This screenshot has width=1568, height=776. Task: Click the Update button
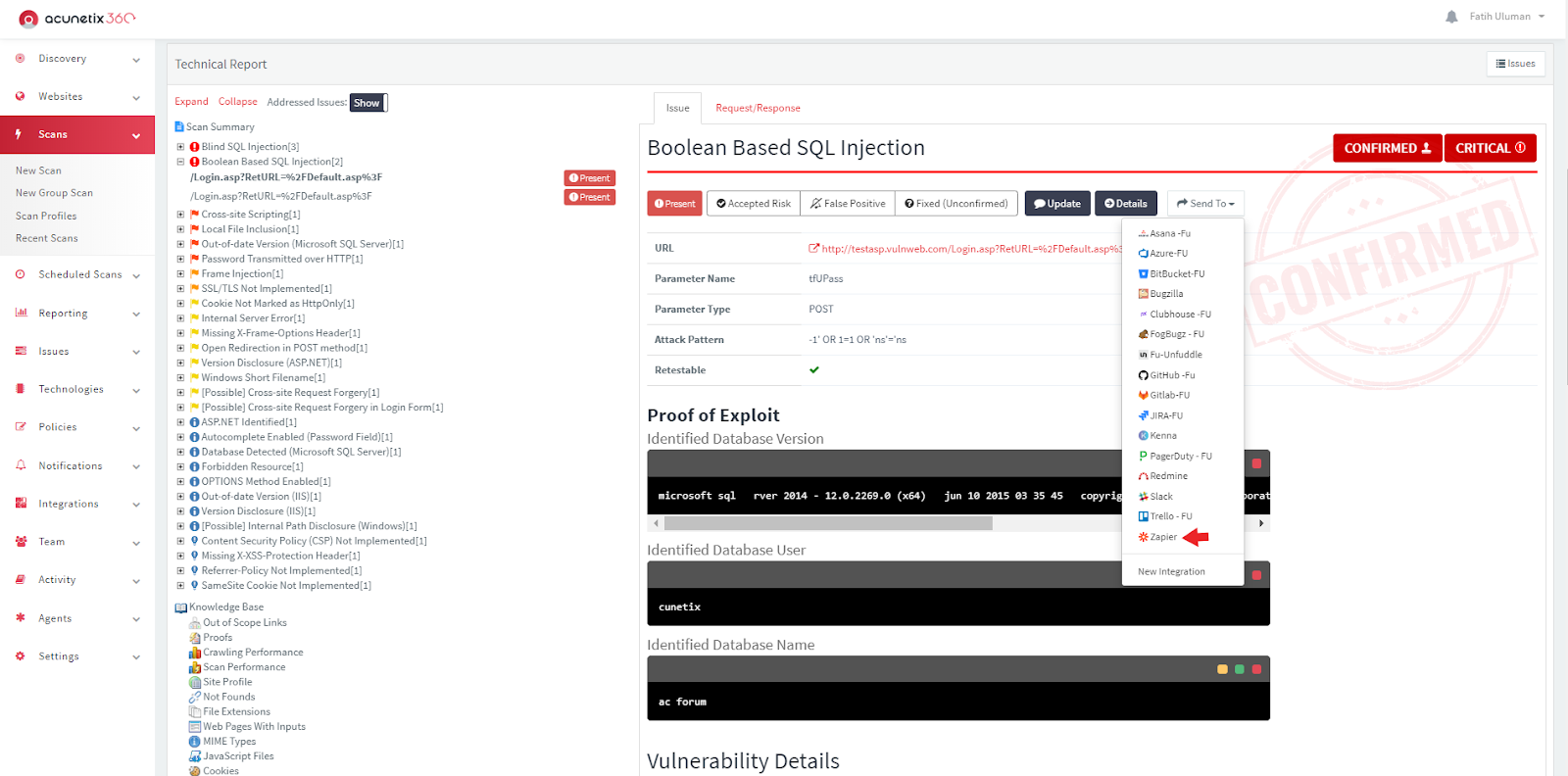tap(1057, 204)
